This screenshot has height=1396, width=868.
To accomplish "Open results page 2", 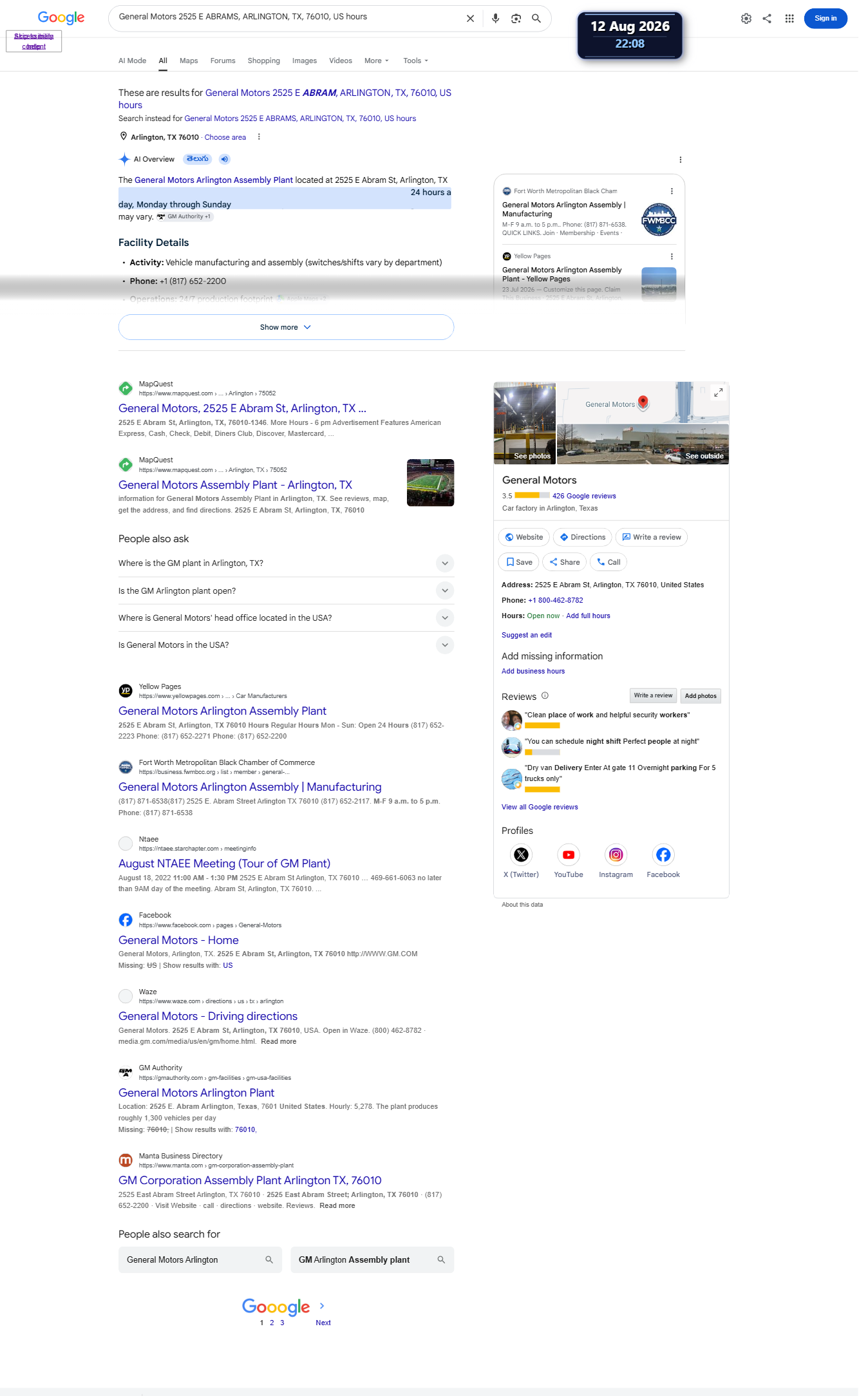I will click(272, 1323).
